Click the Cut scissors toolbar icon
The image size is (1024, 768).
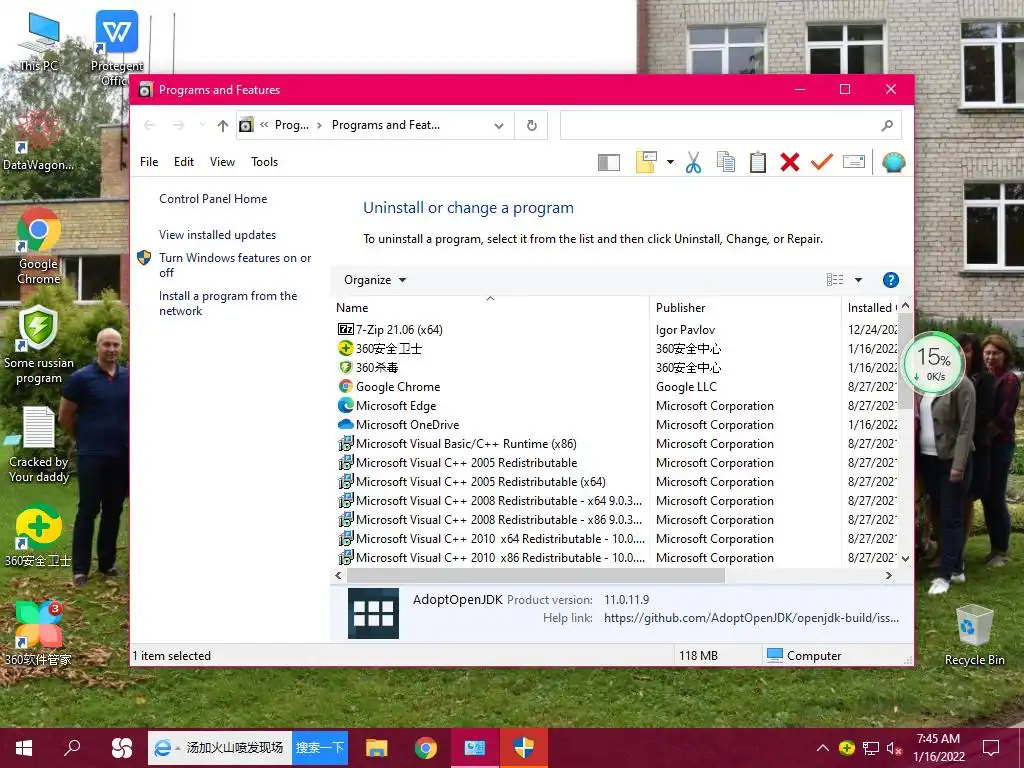point(694,162)
